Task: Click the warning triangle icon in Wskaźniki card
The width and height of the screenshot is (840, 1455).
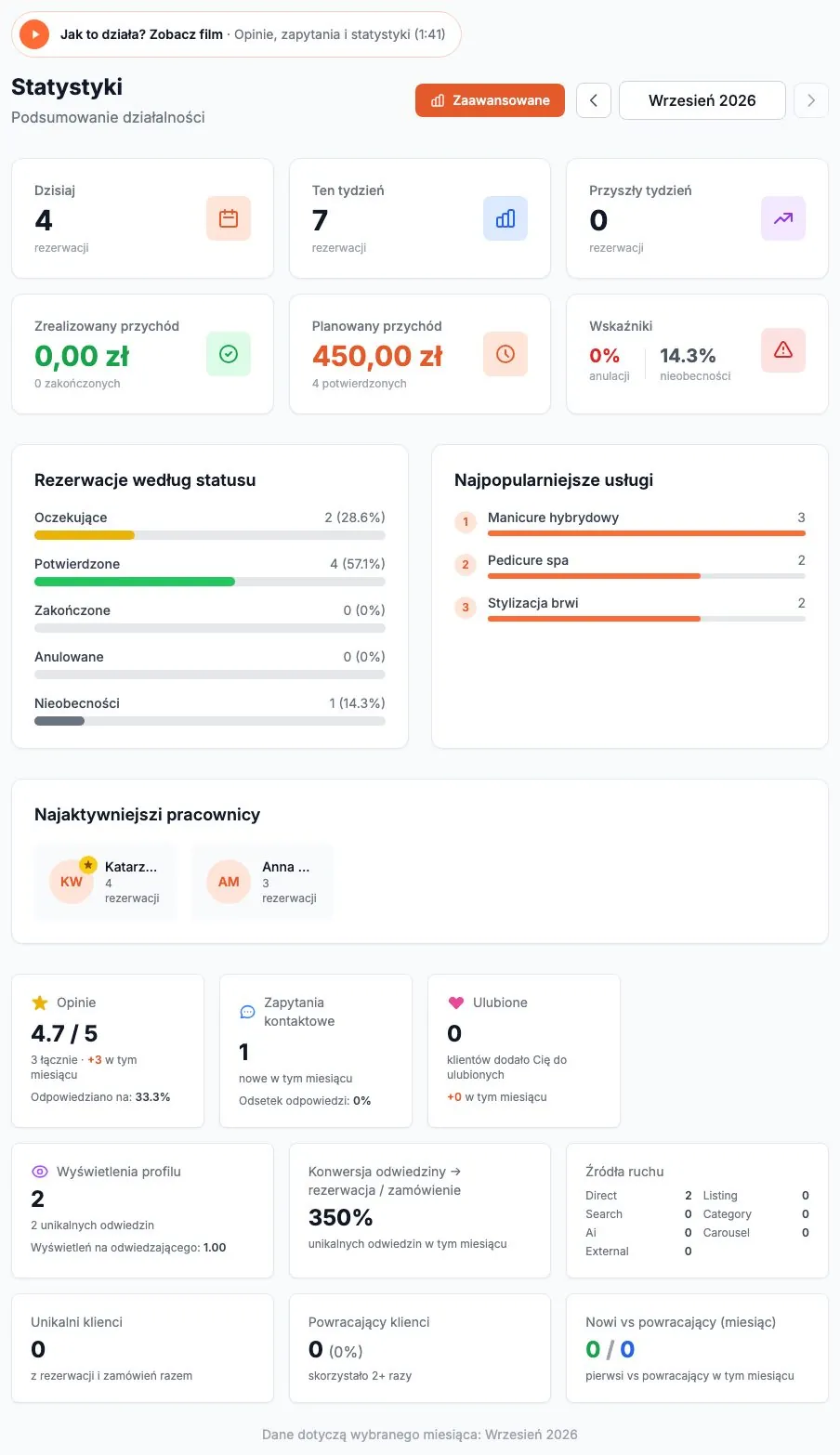Action: (783, 350)
